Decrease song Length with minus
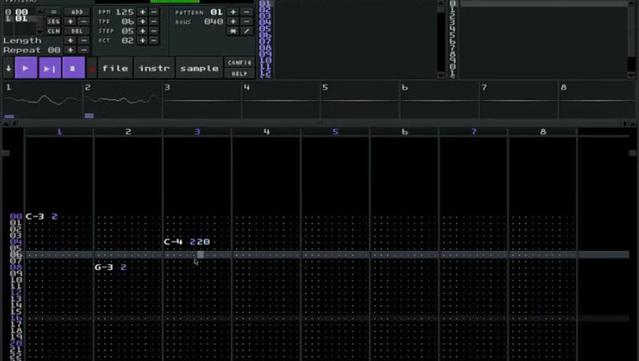 pyautogui.click(x=84, y=40)
